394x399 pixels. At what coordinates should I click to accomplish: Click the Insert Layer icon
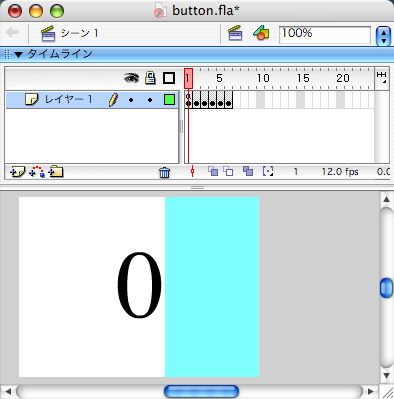point(17,172)
